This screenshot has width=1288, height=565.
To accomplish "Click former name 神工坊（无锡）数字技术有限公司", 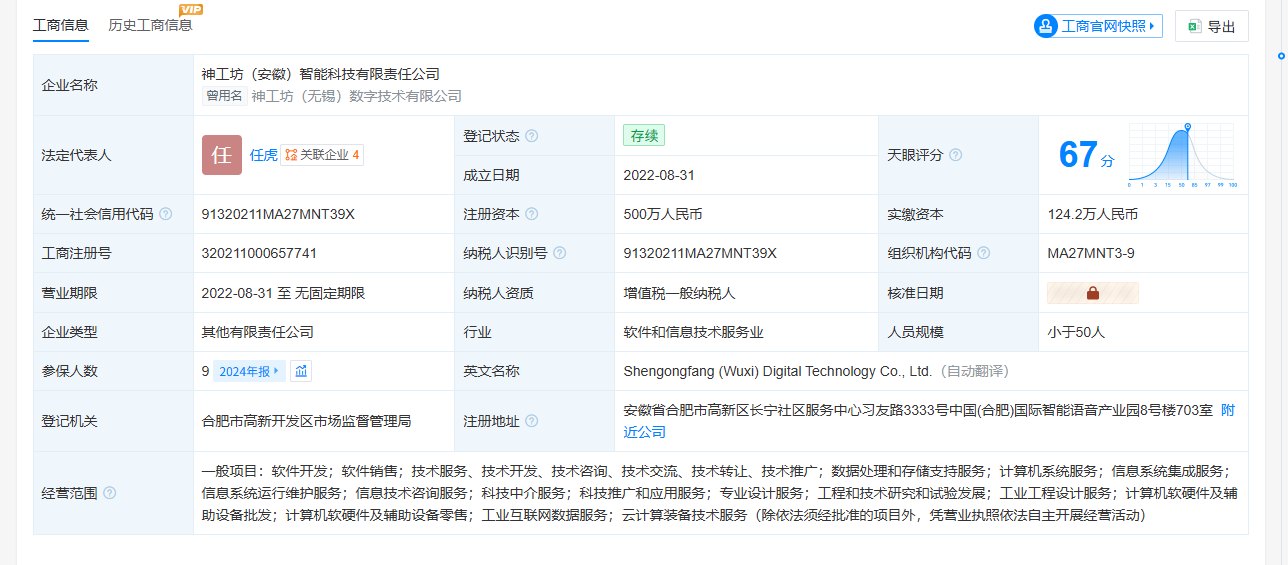I will pyautogui.click(x=357, y=96).
